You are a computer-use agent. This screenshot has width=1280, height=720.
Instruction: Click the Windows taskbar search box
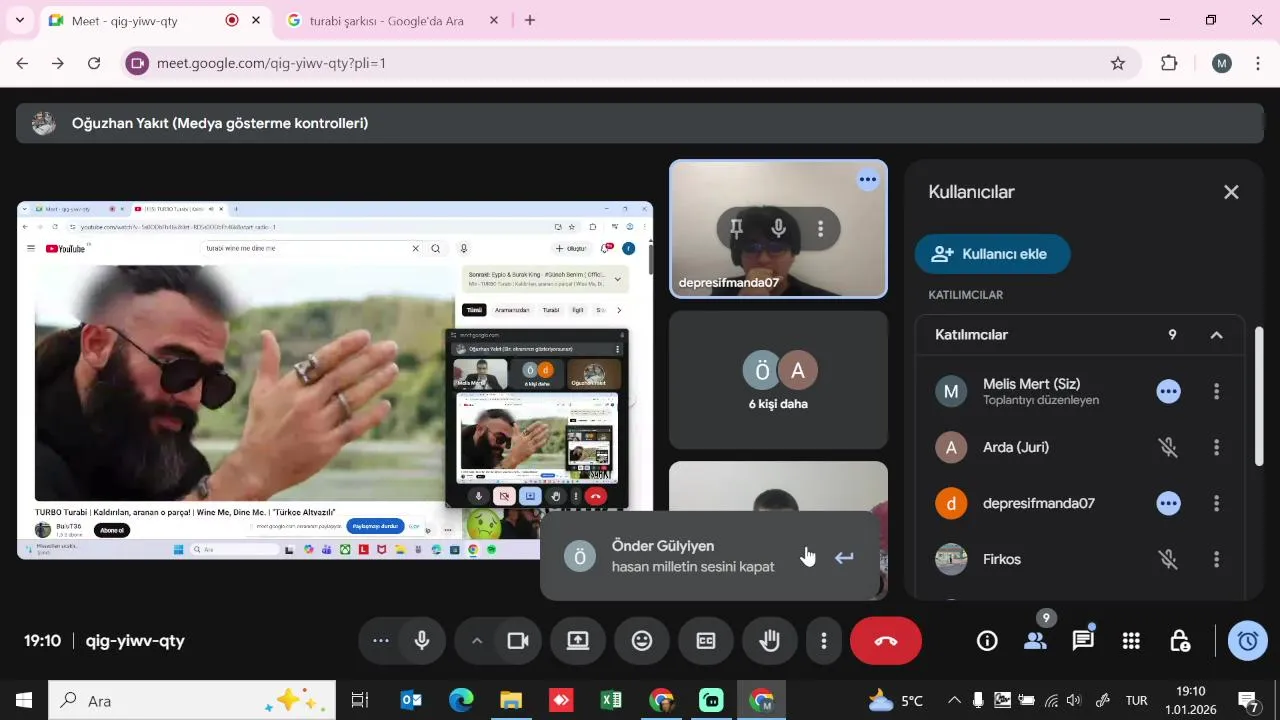click(192, 701)
